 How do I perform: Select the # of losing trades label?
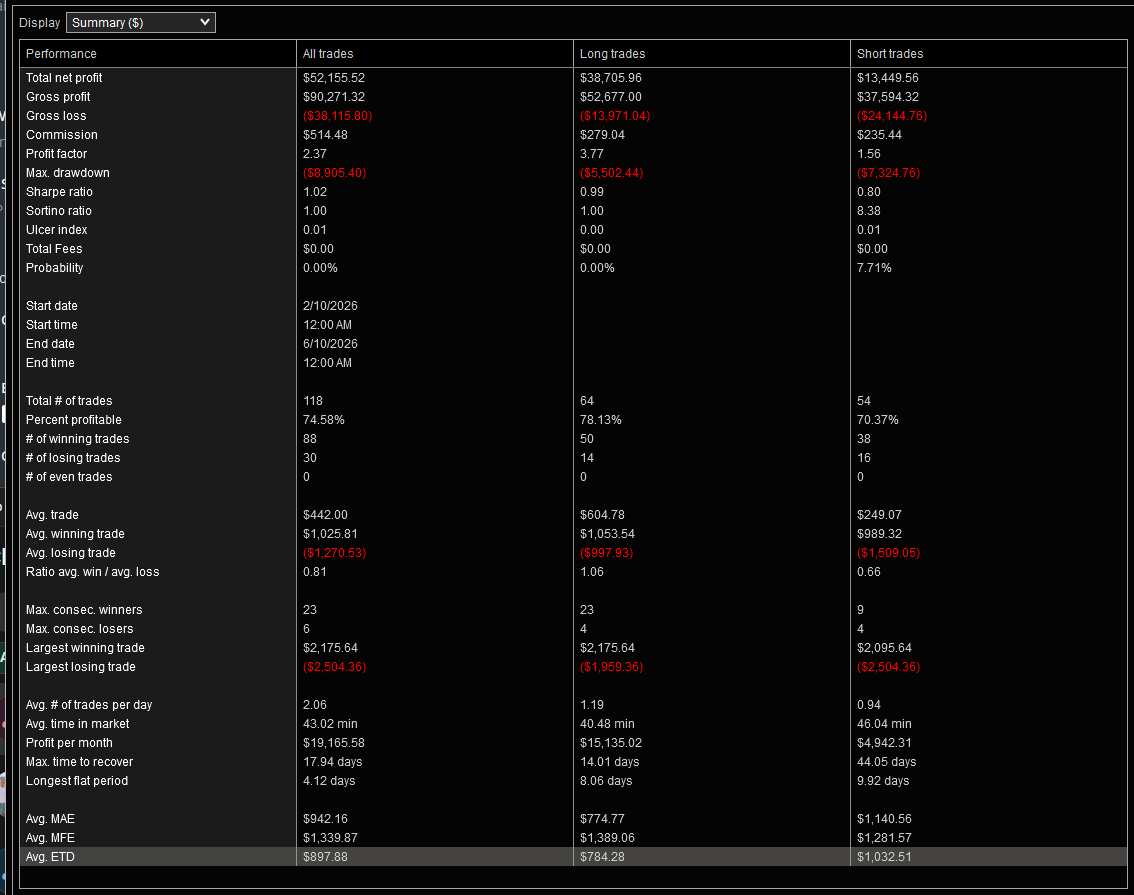click(73, 458)
